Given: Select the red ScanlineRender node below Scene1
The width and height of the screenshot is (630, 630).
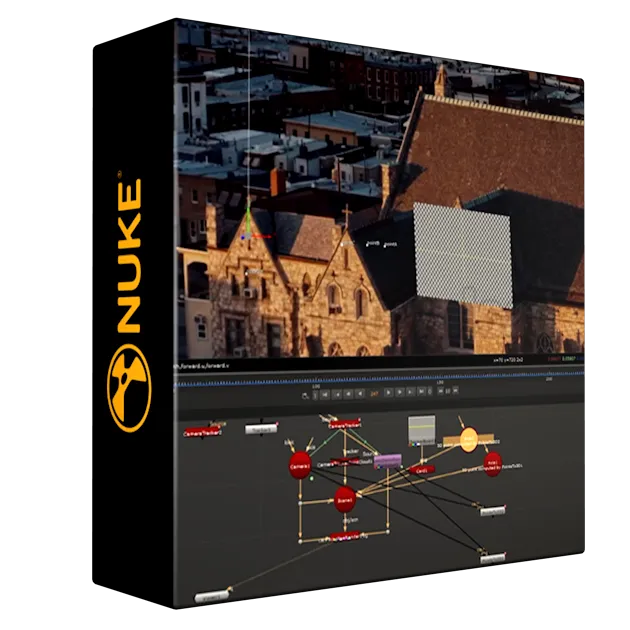Looking at the screenshot, I should pyautogui.click(x=347, y=539).
